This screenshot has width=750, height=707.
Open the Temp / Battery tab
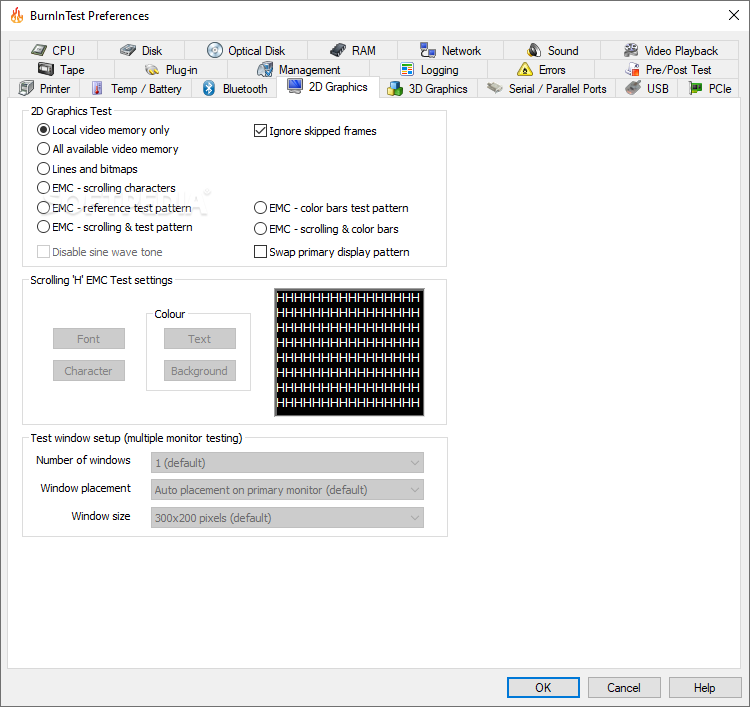click(x=135, y=88)
